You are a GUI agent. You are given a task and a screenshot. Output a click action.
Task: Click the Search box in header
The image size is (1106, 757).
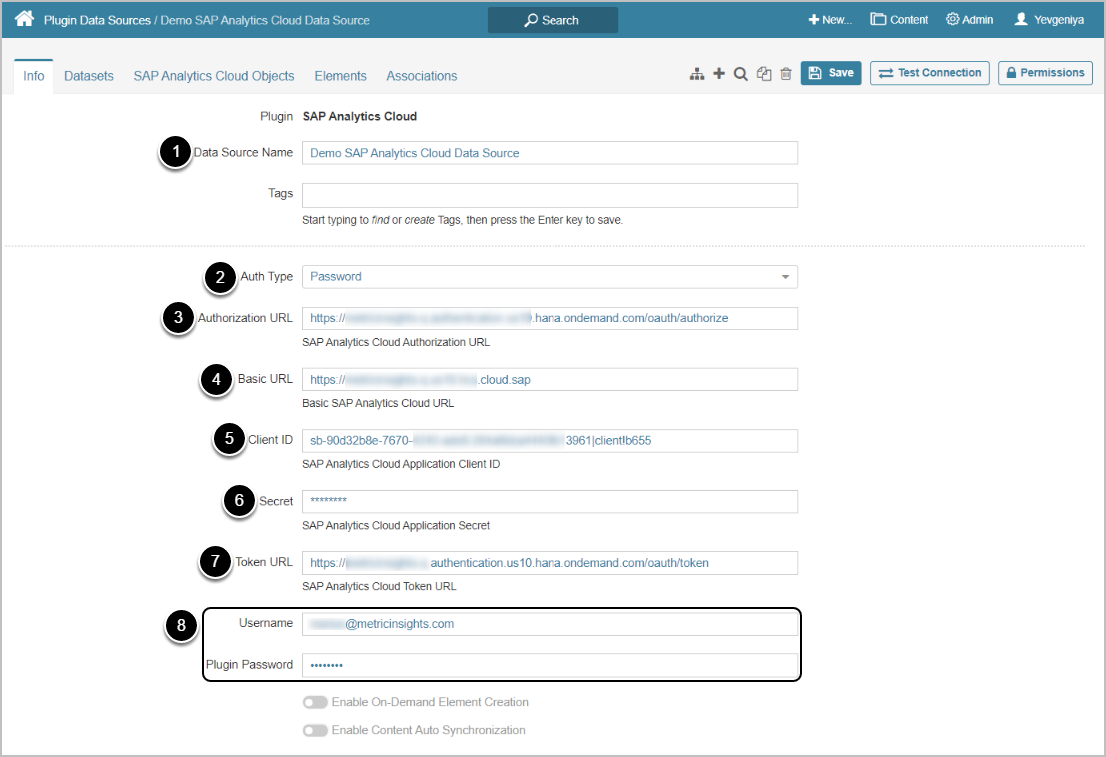(x=552, y=20)
